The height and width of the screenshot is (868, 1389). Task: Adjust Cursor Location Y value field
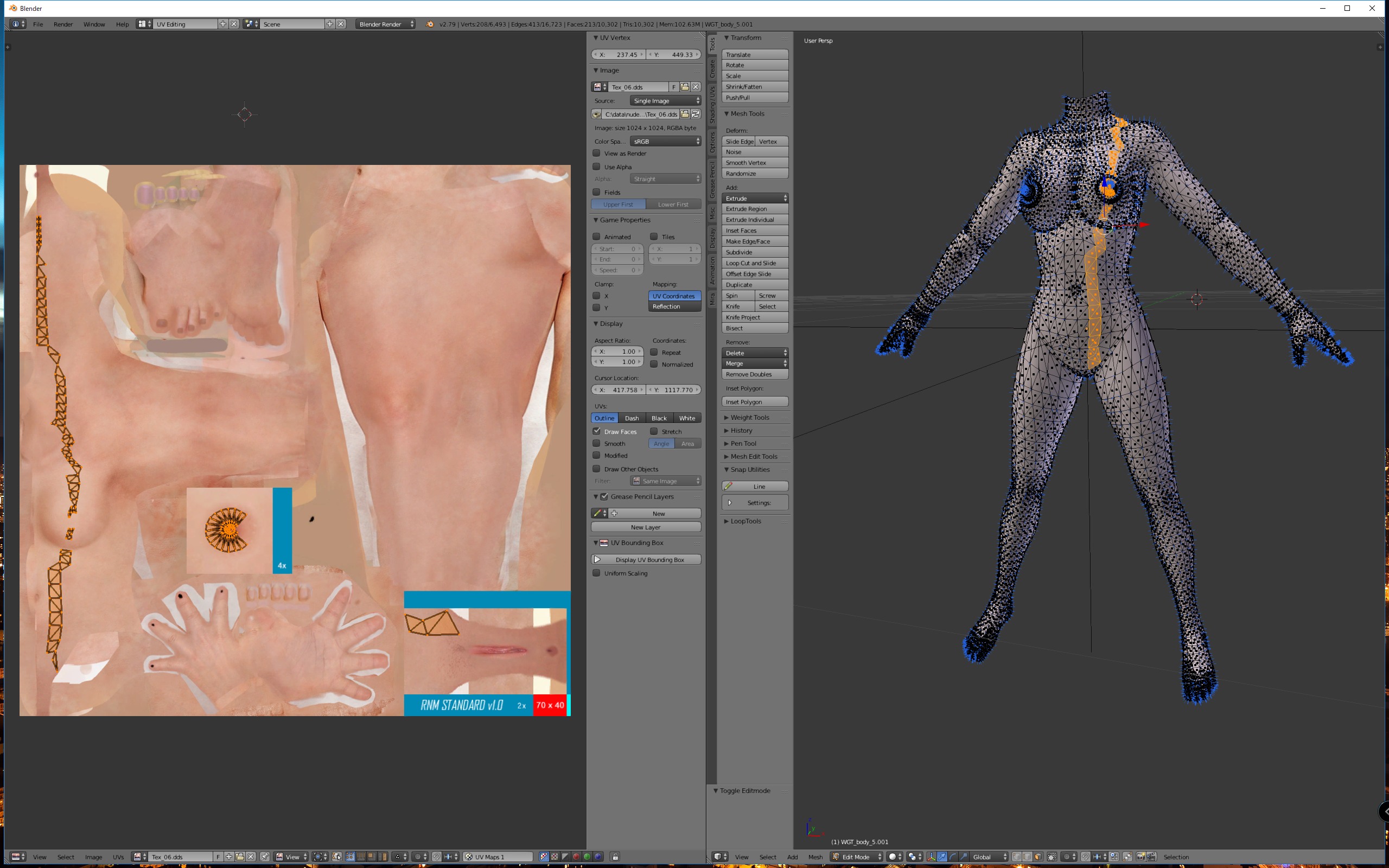(674, 390)
